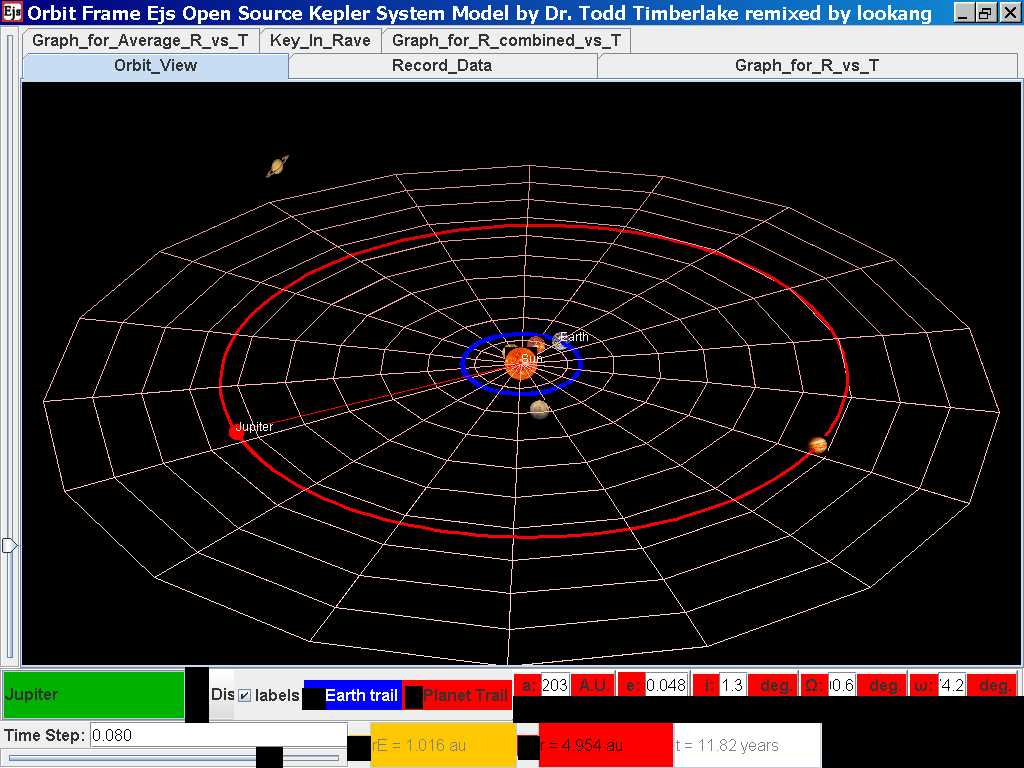This screenshot has width=1024, height=768.
Task: Toggle the labels checkbox
Action: [x=244, y=696]
